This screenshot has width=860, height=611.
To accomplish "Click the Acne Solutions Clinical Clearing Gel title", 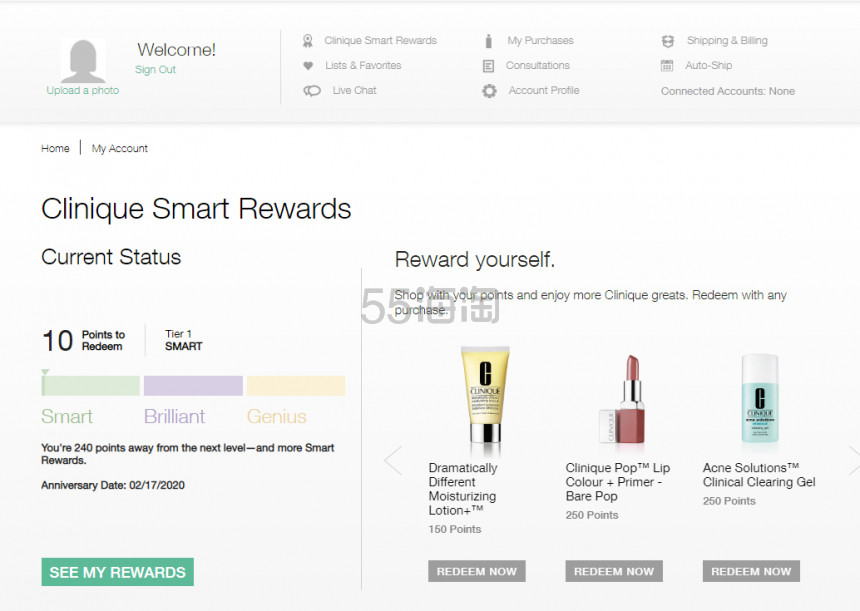I will tap(759, 475).
